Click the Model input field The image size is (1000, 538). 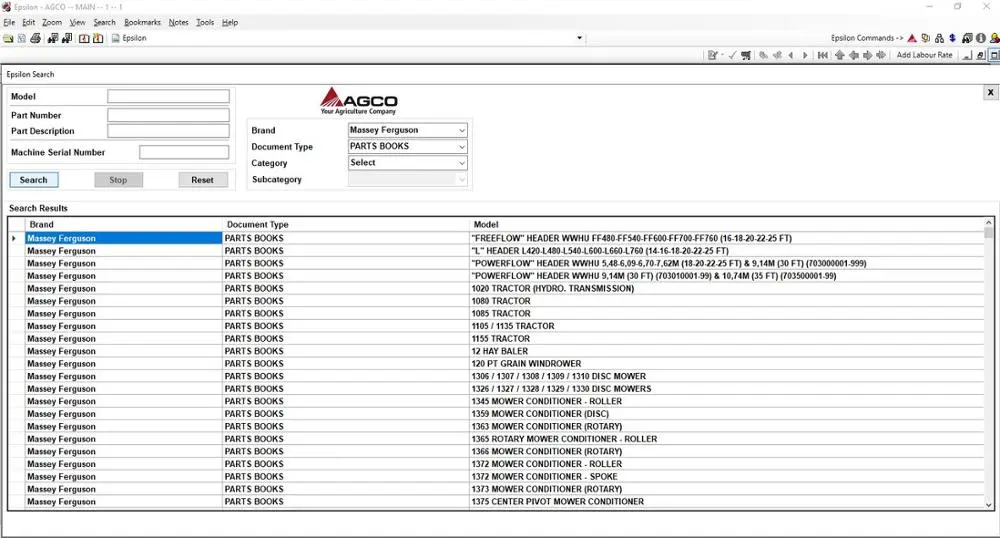[x=168, y=96]
